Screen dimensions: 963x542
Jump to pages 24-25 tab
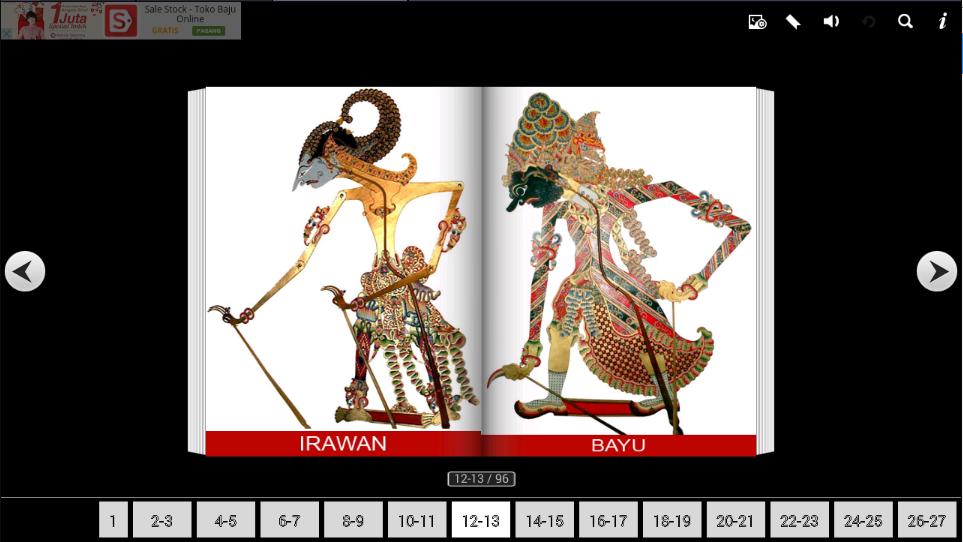click(864, 521)
